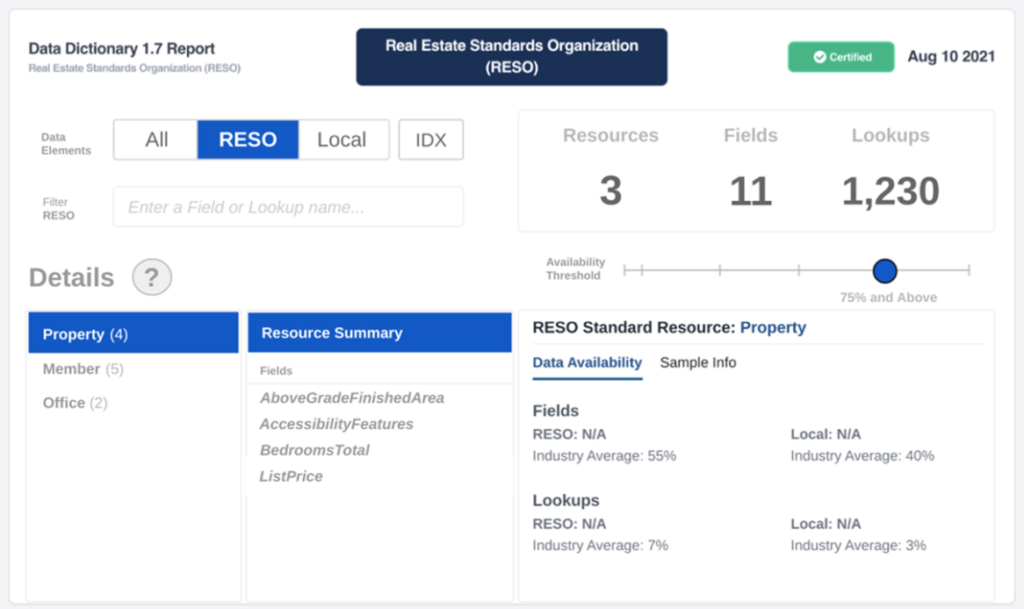Select the AboveGradeFinishedArea field

(x=352, y=398)
